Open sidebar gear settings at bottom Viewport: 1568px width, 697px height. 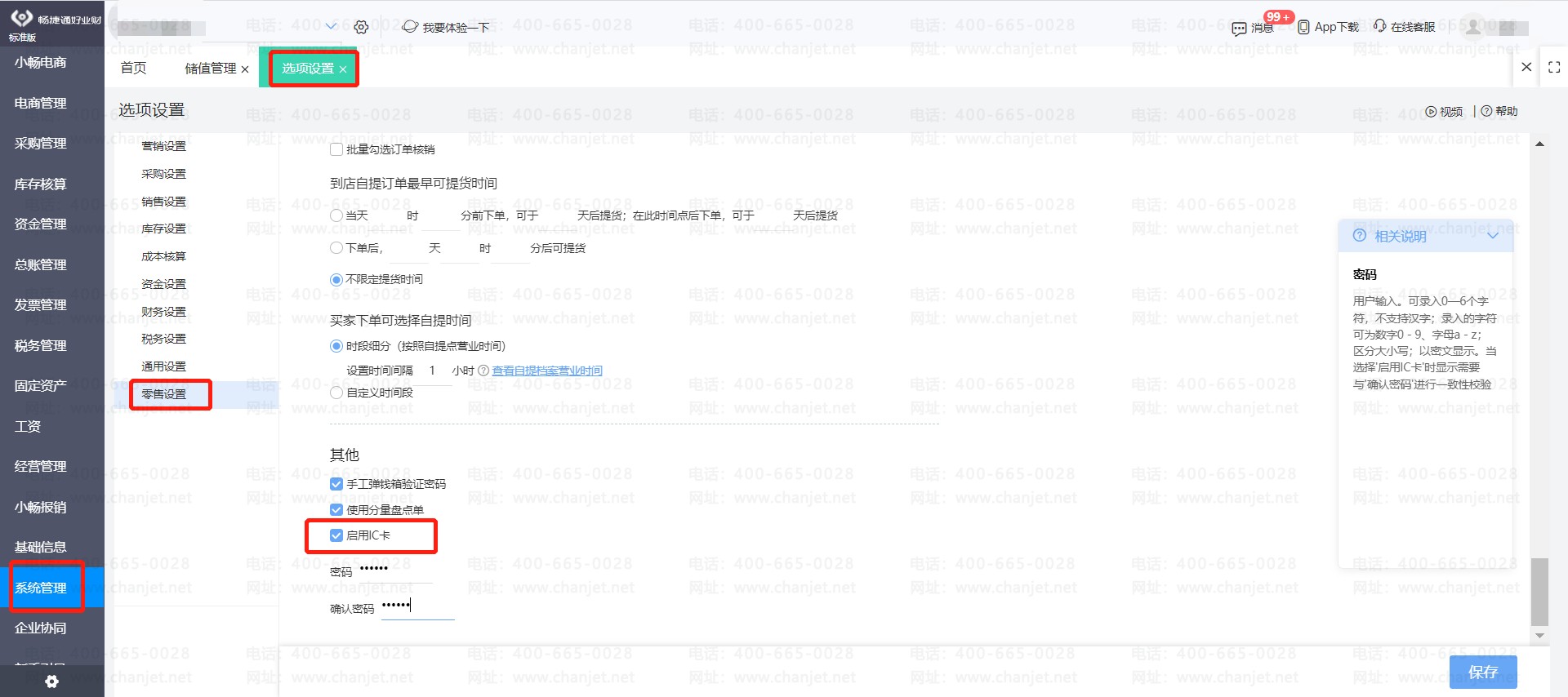tap(51, 681)
